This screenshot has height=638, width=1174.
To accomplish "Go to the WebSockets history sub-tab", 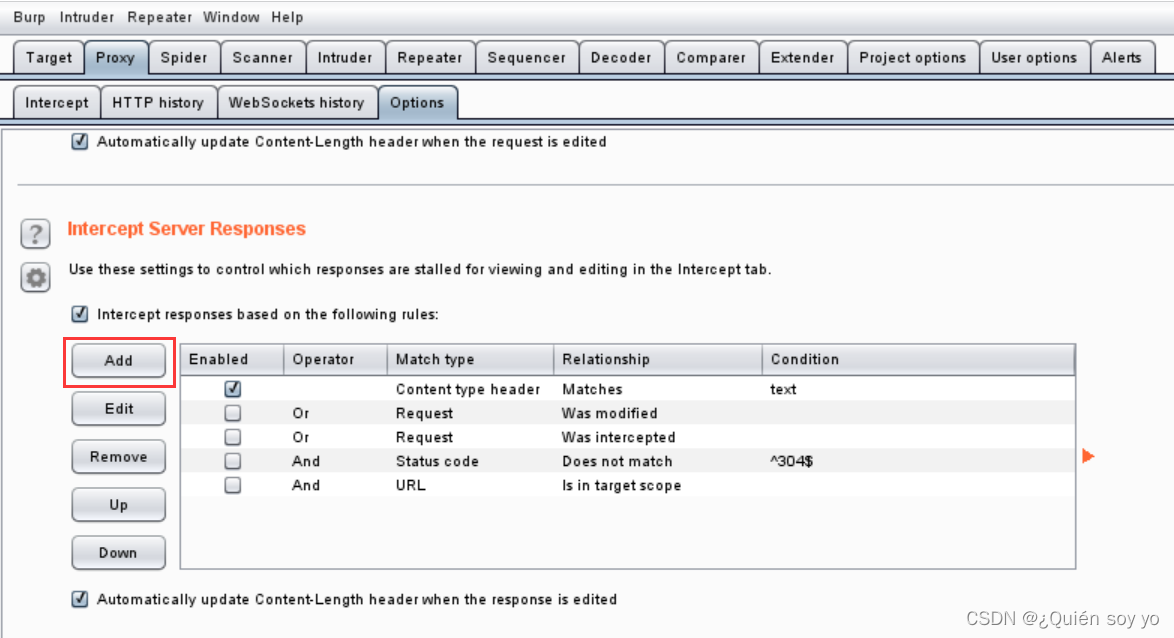I will tap(296, 103).
